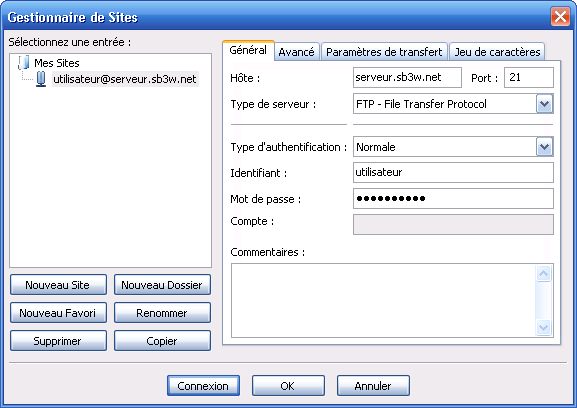The width and height of the screenshot is (577, 408).
Task: Click the disabled Compte field
Action: click(x=453, y=224)
